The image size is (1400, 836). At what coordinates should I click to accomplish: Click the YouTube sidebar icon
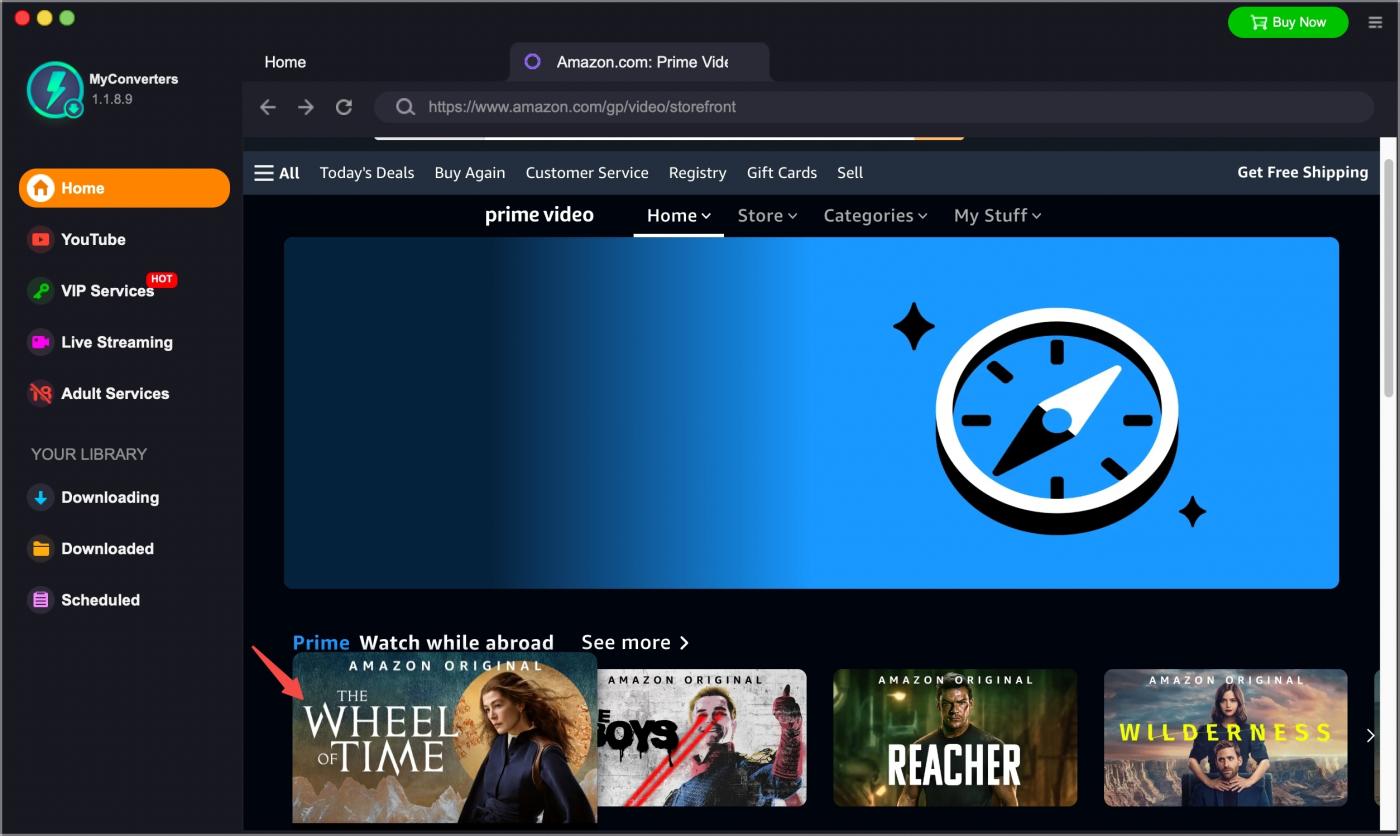[x=40, y=239]
